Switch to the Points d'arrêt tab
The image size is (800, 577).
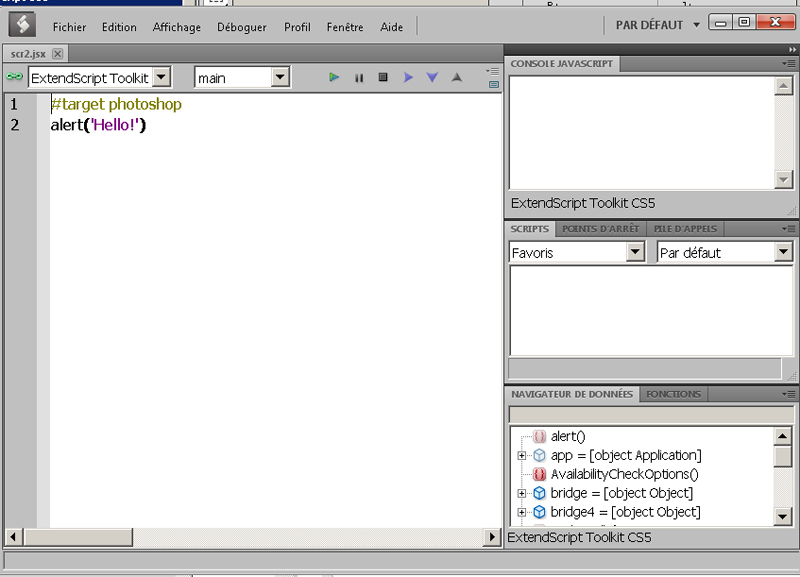coord(601,229)
